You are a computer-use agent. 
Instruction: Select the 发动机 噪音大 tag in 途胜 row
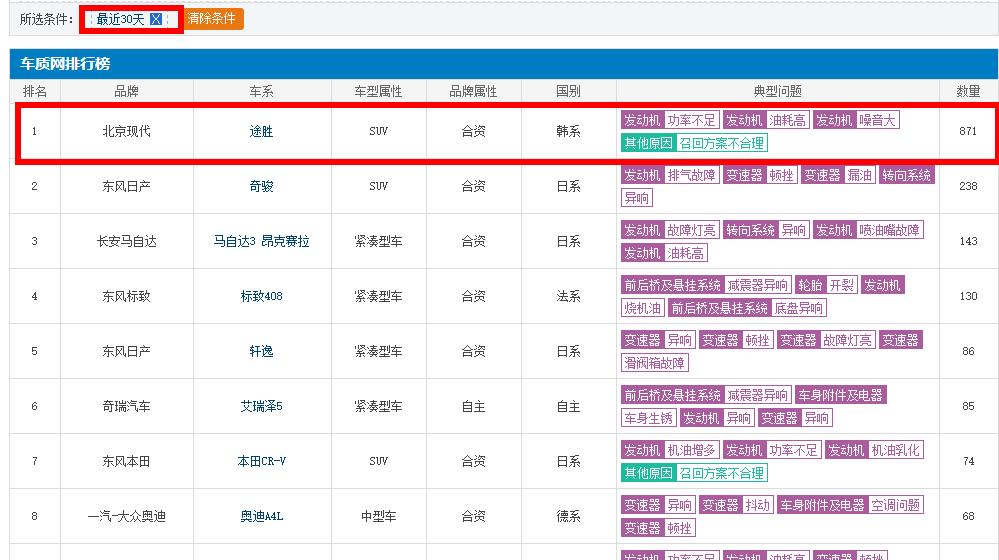click(x=856, y=120)
